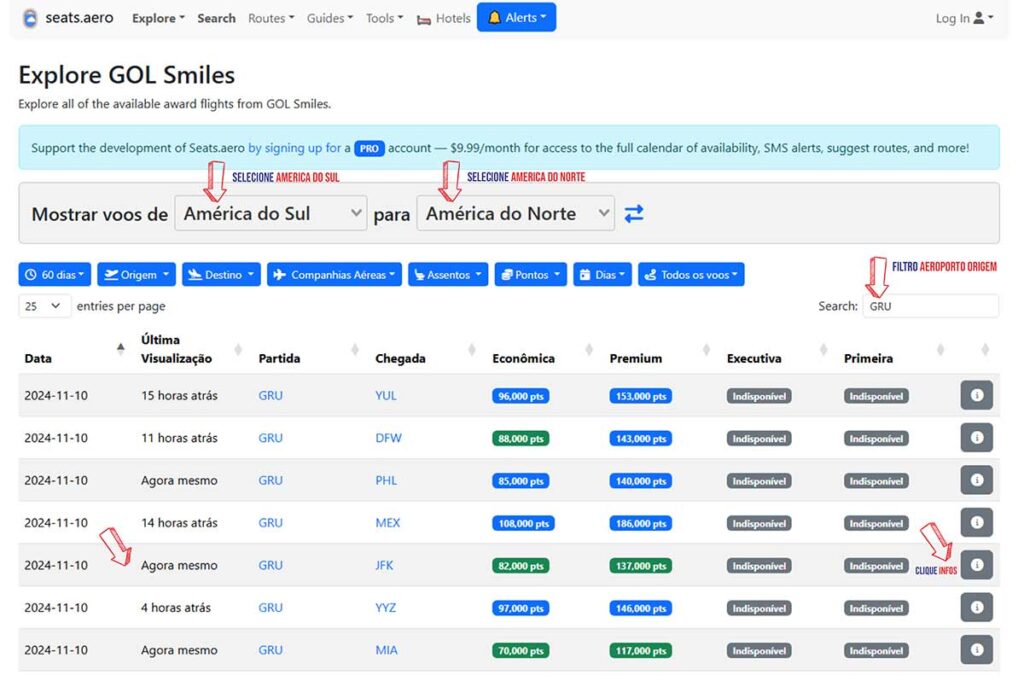Open the 60 dias filter
This screenshot has height=675, width=1024.
[x=55, y=275]
